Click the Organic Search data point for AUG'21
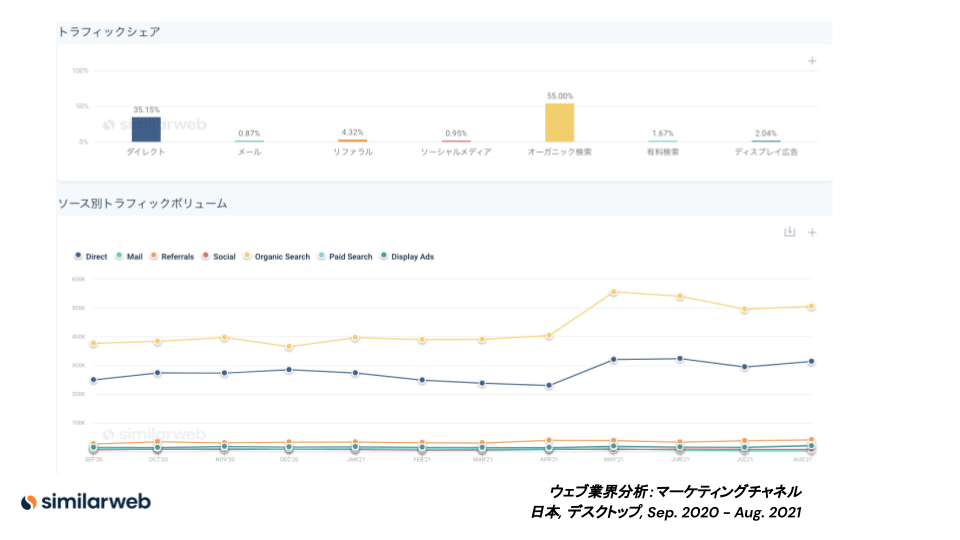Viewport: 960px width, 540px height. [x=810, y=307]
